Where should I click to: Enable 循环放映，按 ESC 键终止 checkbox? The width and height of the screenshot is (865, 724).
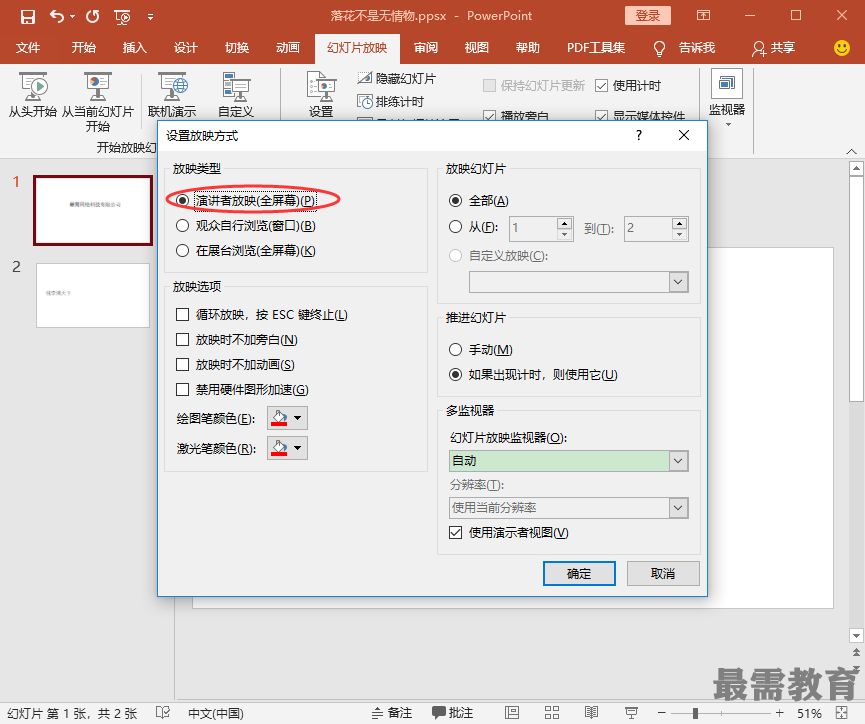click(182, 315)
